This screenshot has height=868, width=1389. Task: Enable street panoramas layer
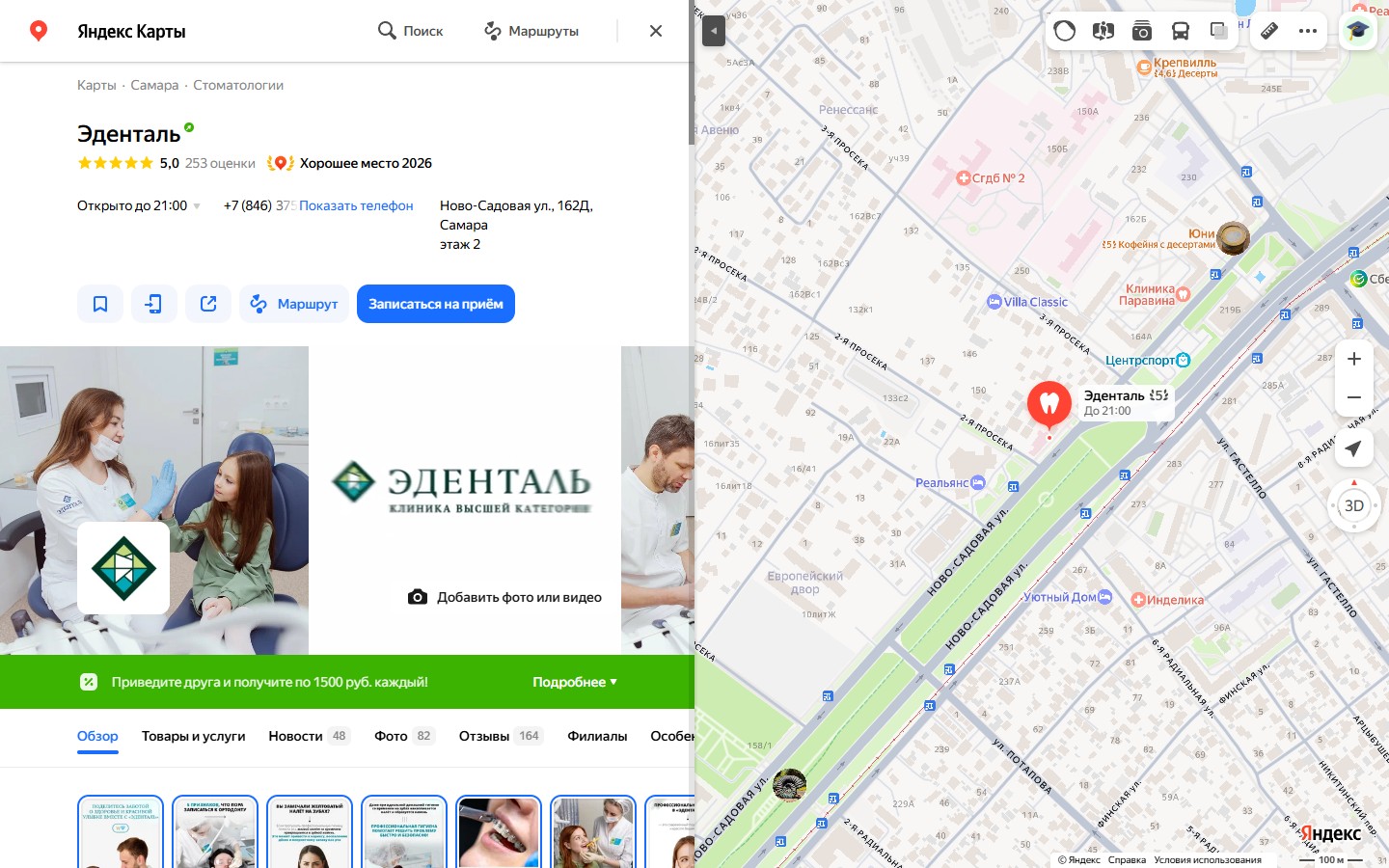(1103, 31)
